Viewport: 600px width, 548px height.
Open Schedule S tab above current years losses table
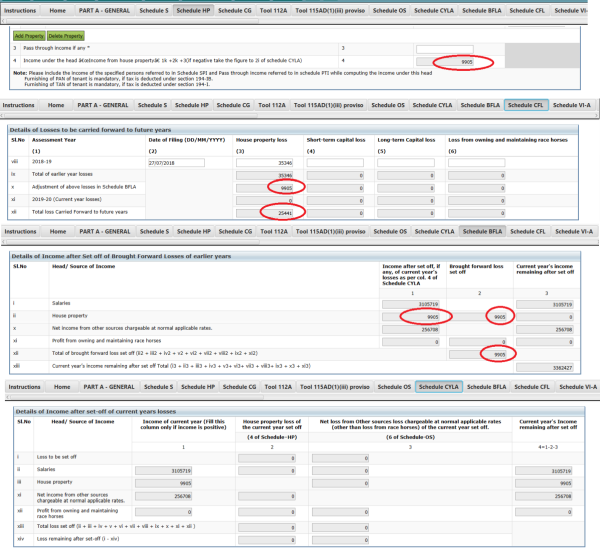(x=158, y=387)
